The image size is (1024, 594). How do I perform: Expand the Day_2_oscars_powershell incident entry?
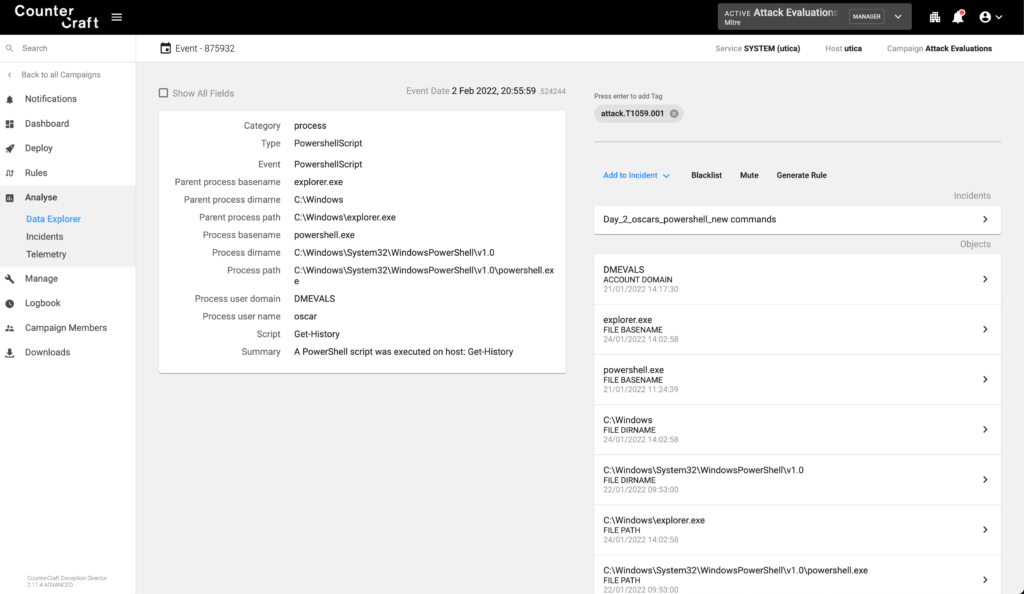coord(984,219)
